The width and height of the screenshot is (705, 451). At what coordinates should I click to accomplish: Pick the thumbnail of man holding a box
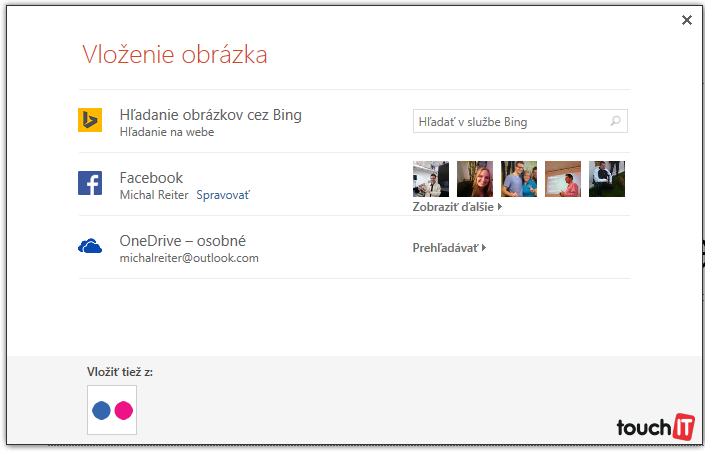pyautogui.click(x=431, y=179)
